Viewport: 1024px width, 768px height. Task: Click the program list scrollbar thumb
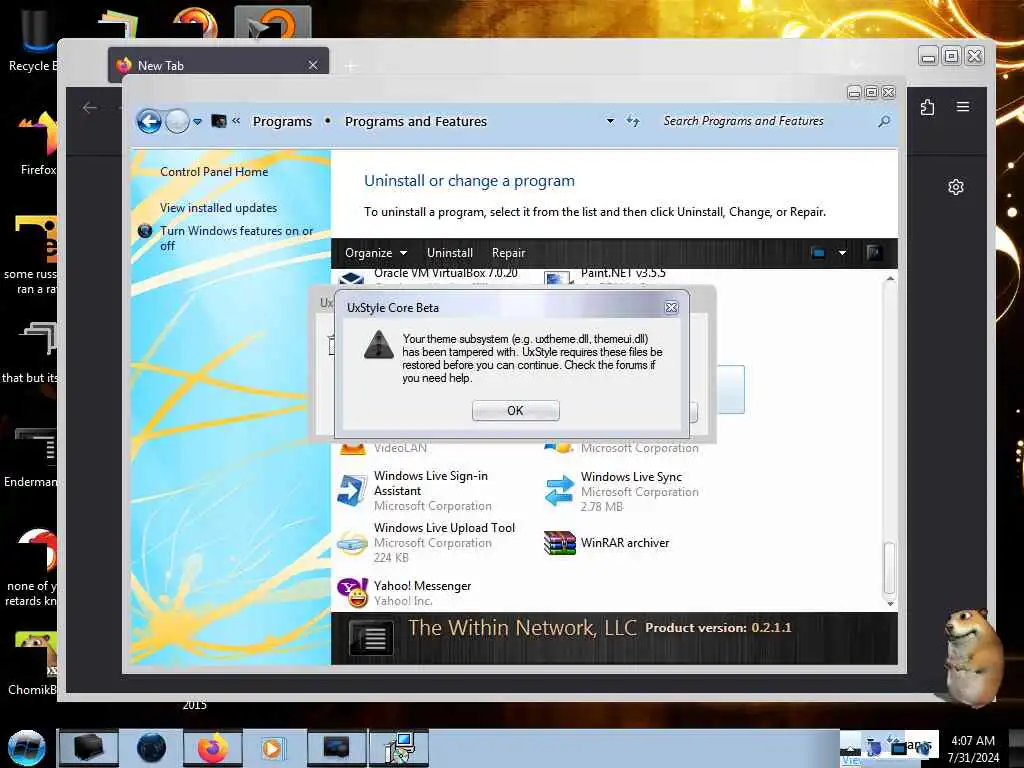[x=889, y=568]
